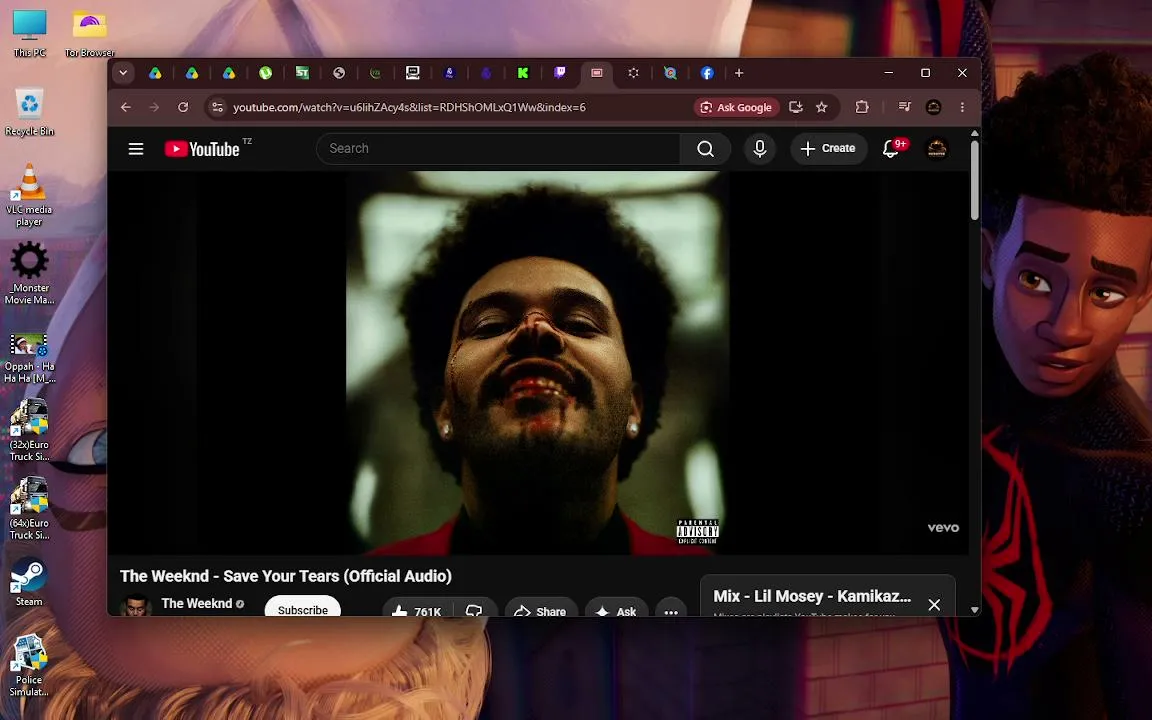Switch to the Twitch tab
Screen dimensions: 1152x720
559,73
